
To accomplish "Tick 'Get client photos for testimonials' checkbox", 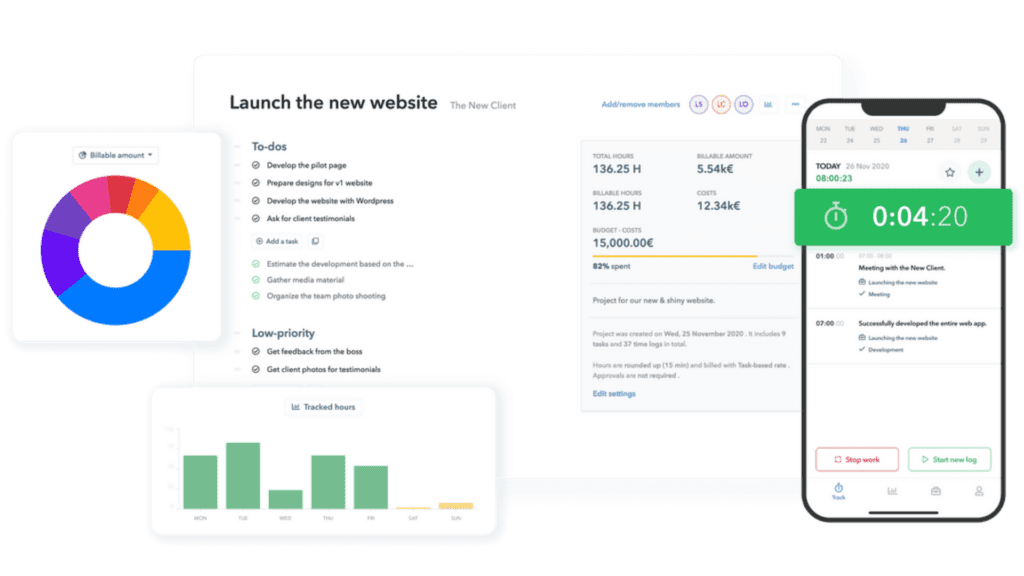I will (x=256, y=369).
